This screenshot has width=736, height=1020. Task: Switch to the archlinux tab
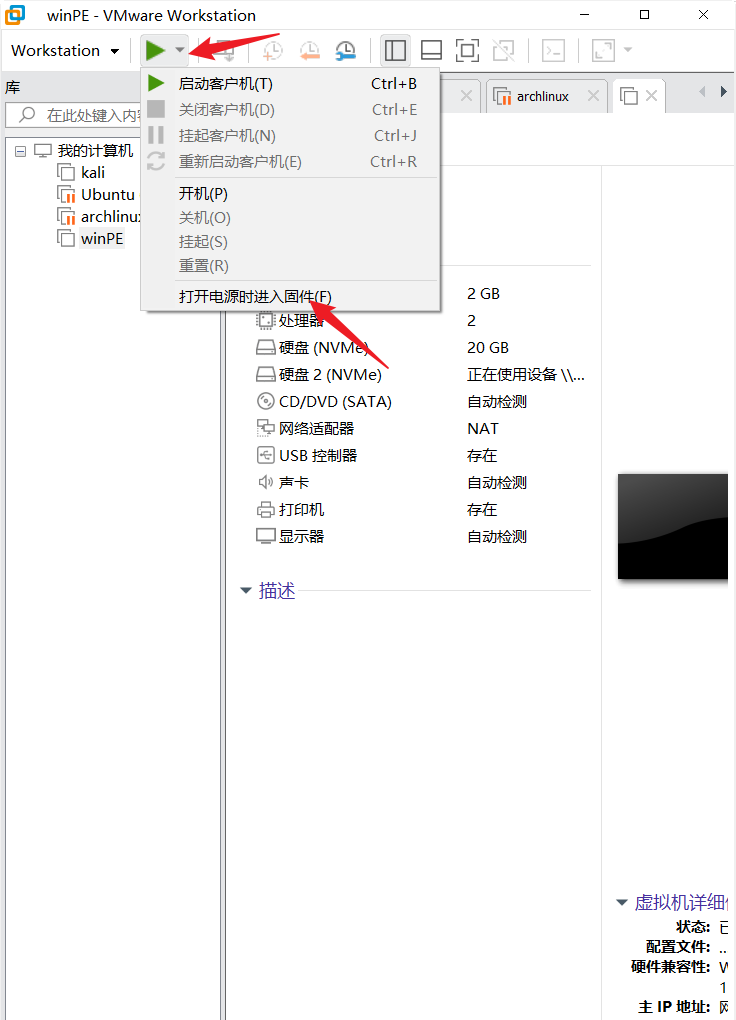tap(542, 96)
